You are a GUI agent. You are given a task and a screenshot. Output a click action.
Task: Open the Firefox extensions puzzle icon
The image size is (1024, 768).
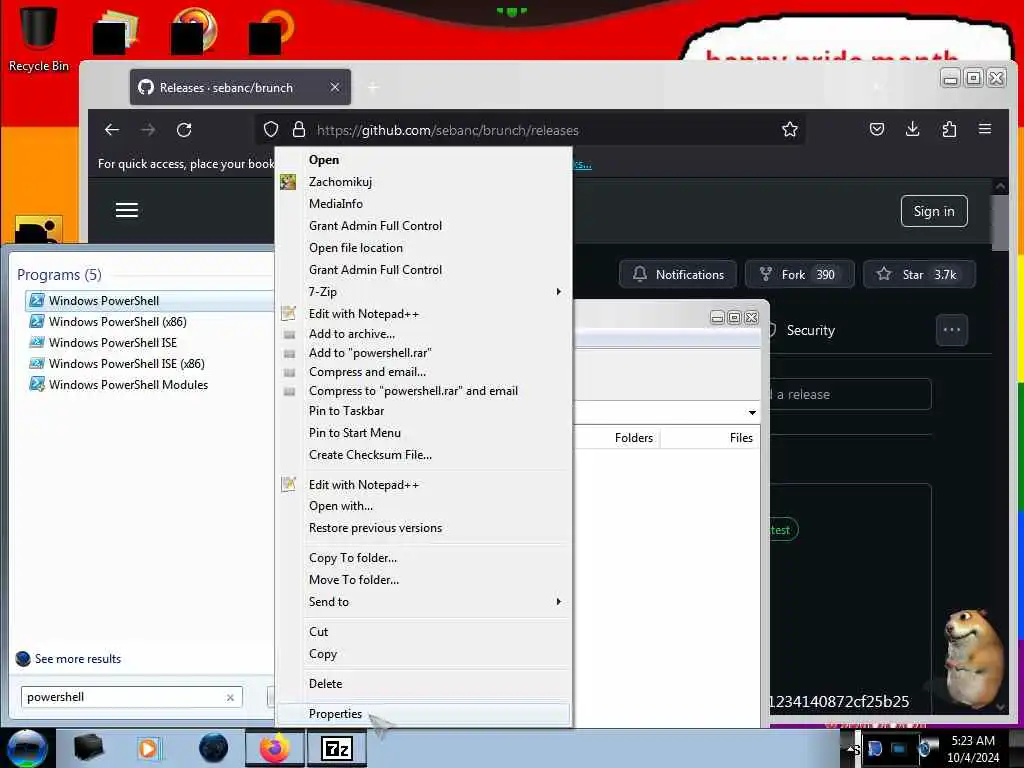[949, 129]
